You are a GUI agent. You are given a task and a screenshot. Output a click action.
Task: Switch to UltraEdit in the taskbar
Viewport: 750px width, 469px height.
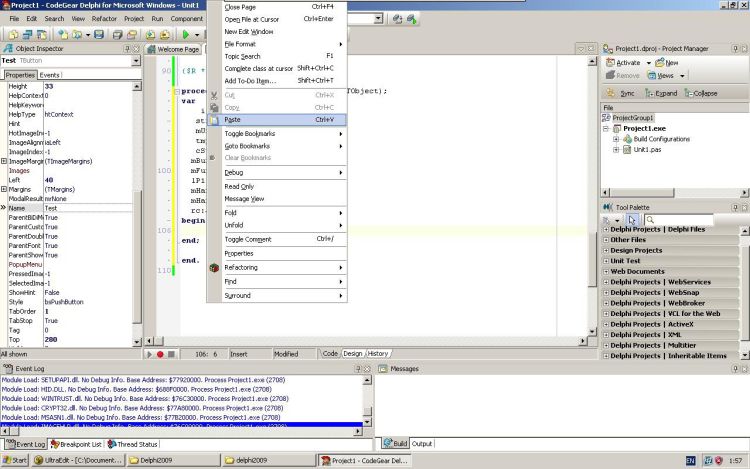pos(78,460)
